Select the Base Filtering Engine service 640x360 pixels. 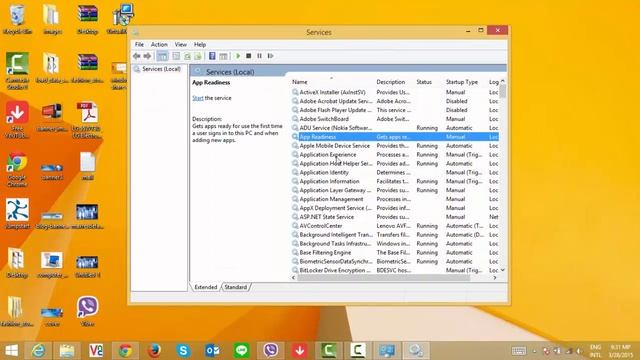coord(395,253)
